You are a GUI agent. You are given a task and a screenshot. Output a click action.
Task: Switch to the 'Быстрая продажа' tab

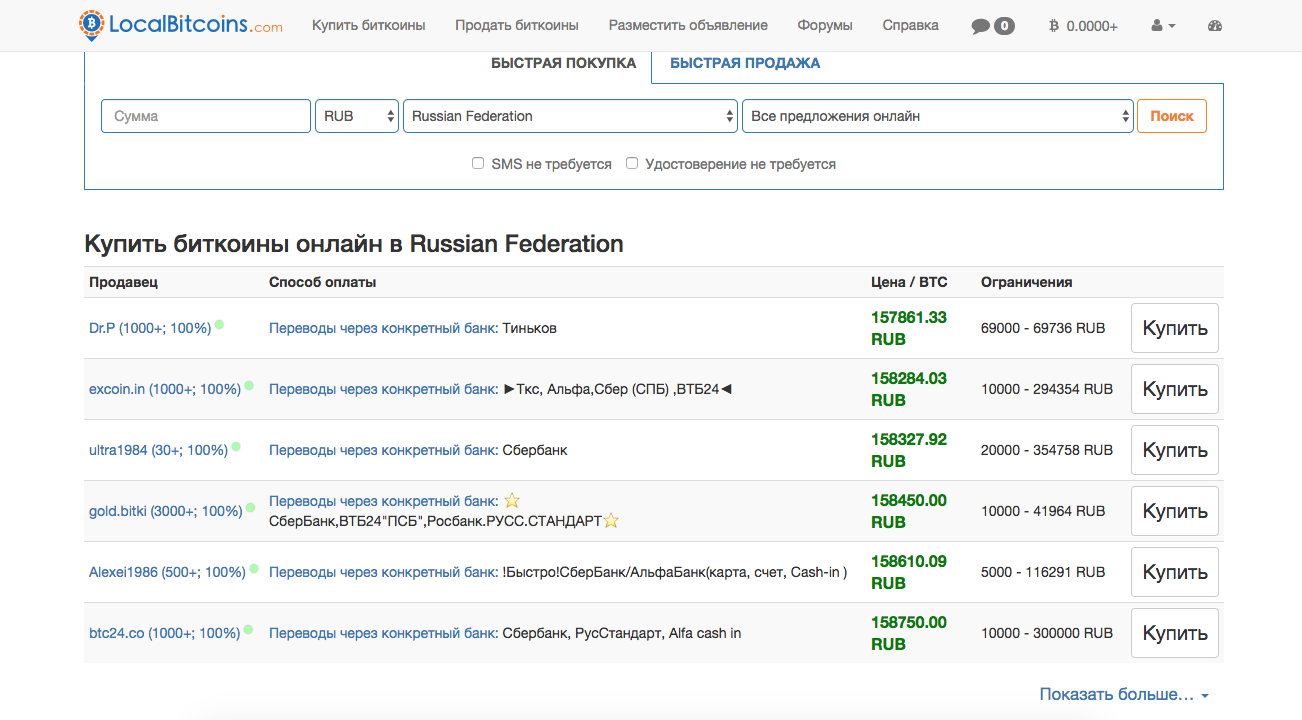coord(744,63)
